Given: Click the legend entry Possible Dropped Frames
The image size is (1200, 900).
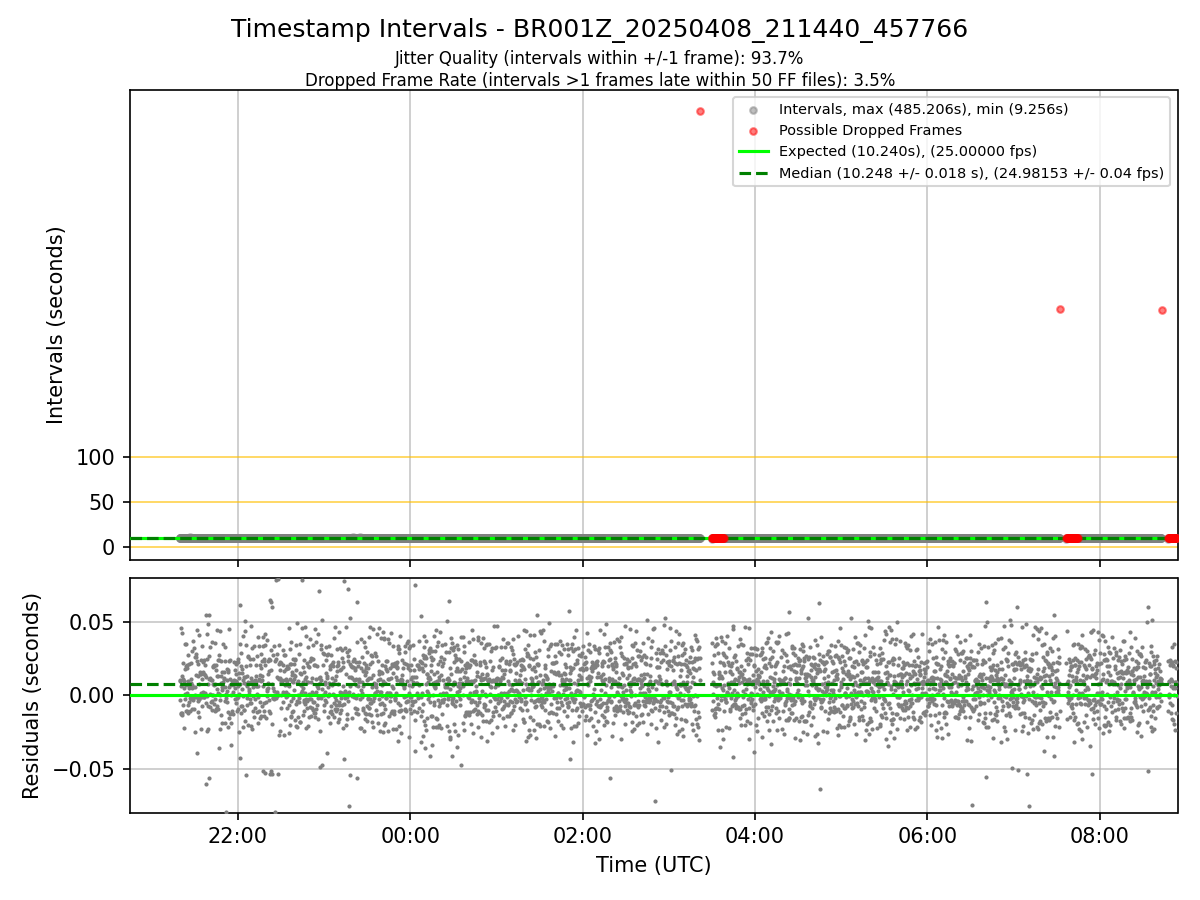Looking at the screenshot, I should 870,130.
